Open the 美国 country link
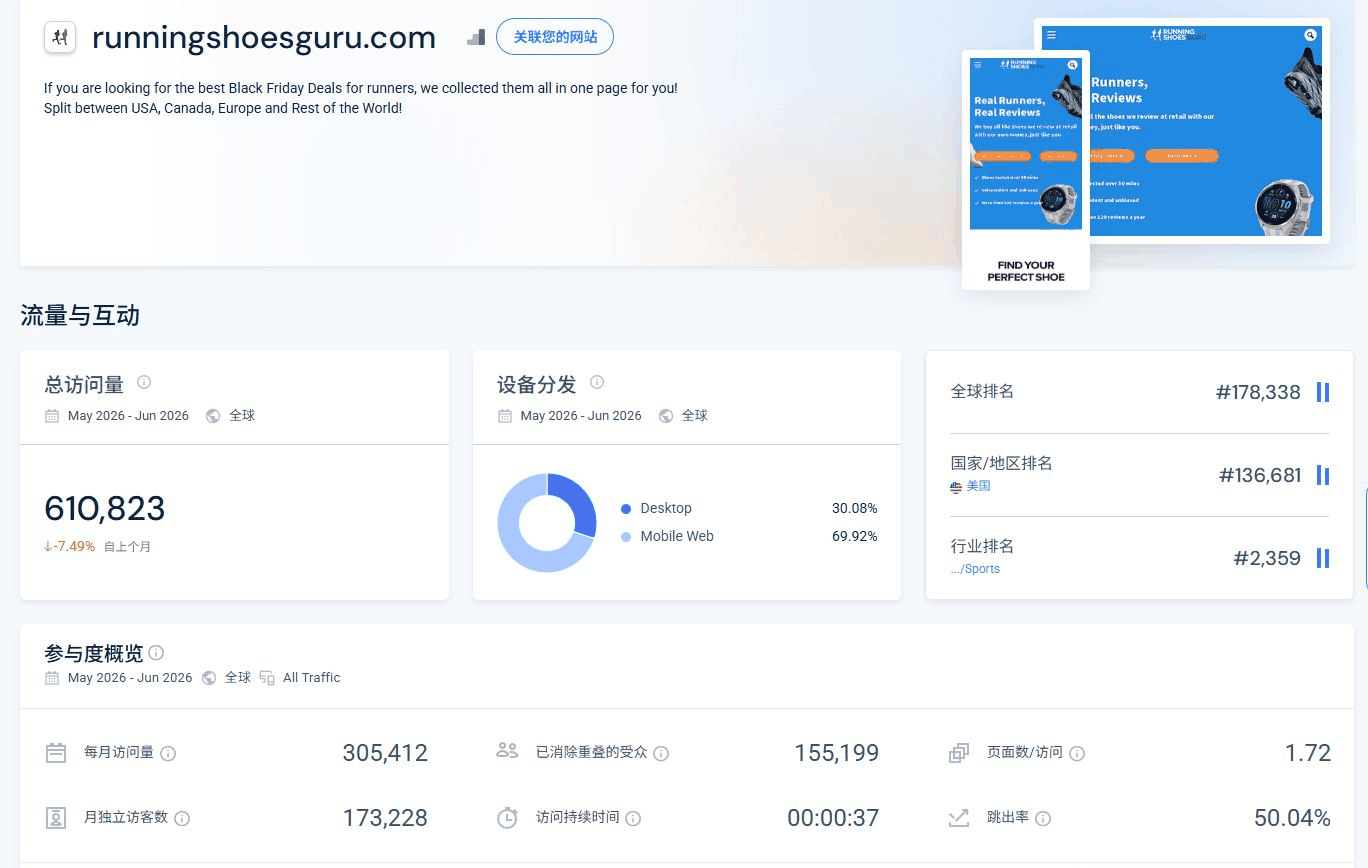Image resolution: width=1368 pixels, height=868 pixels. [978, 486]
